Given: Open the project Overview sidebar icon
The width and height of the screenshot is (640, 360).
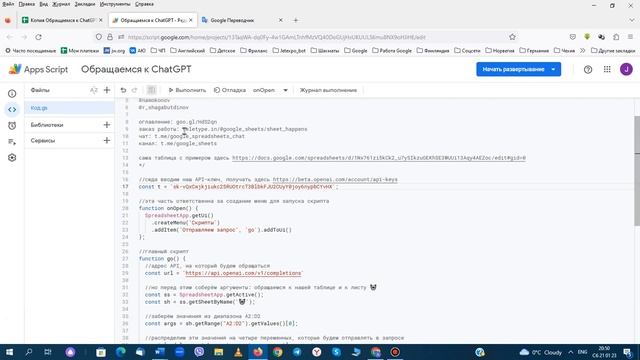Looking at the screenshot, I should (12, 93).
